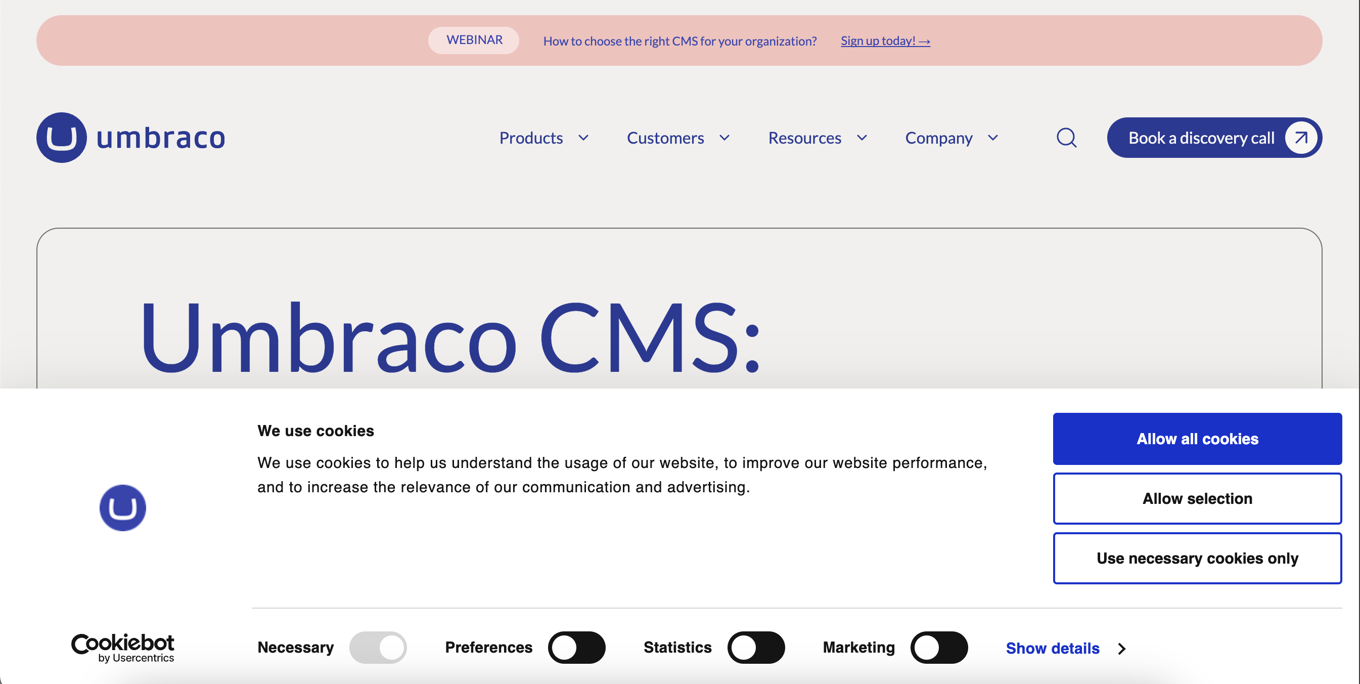Choose Use necessary cookies only
Viewport: 1360px width, 684px height.
1197,558
